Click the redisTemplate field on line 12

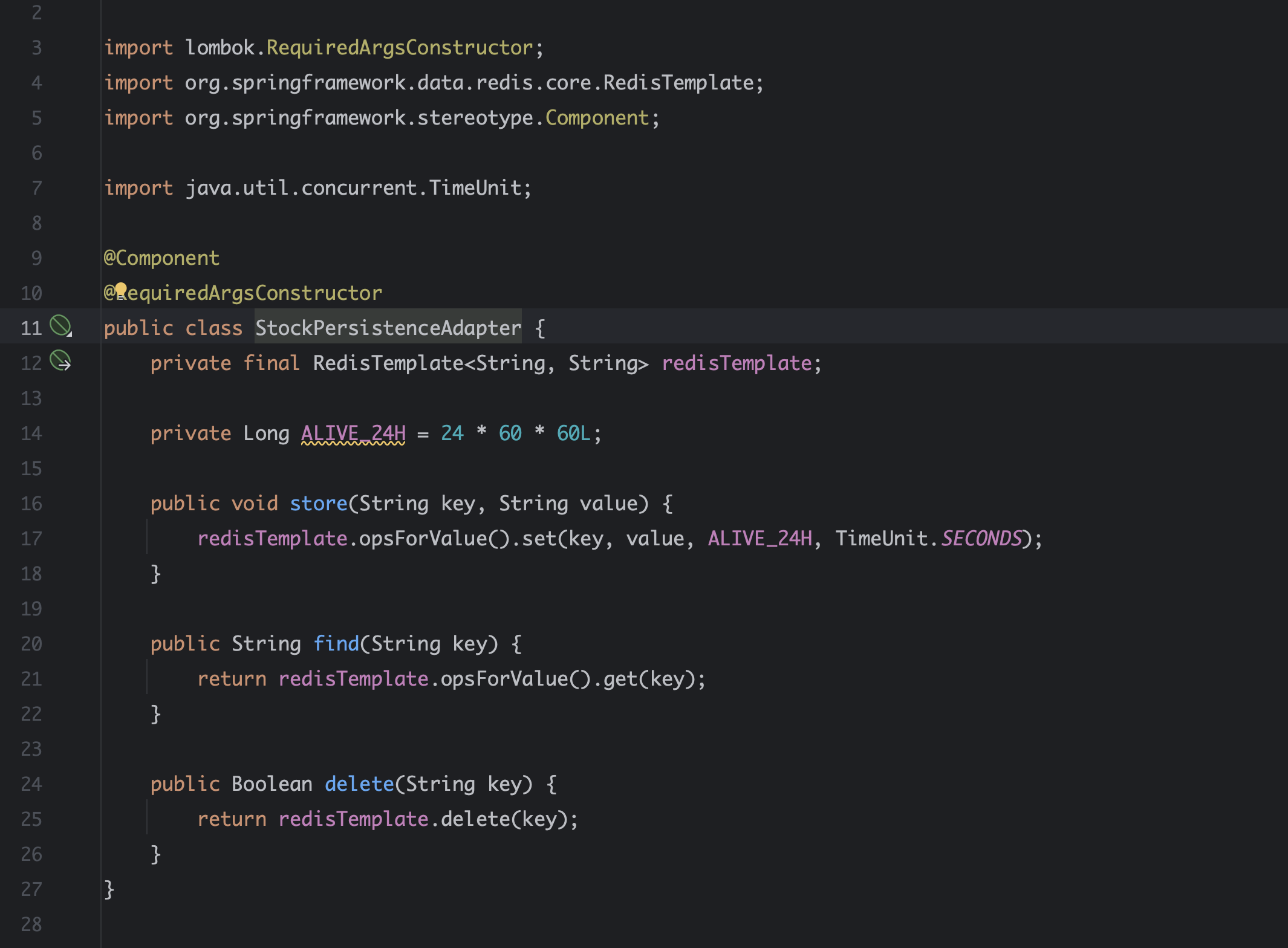(x=737, y=363)
